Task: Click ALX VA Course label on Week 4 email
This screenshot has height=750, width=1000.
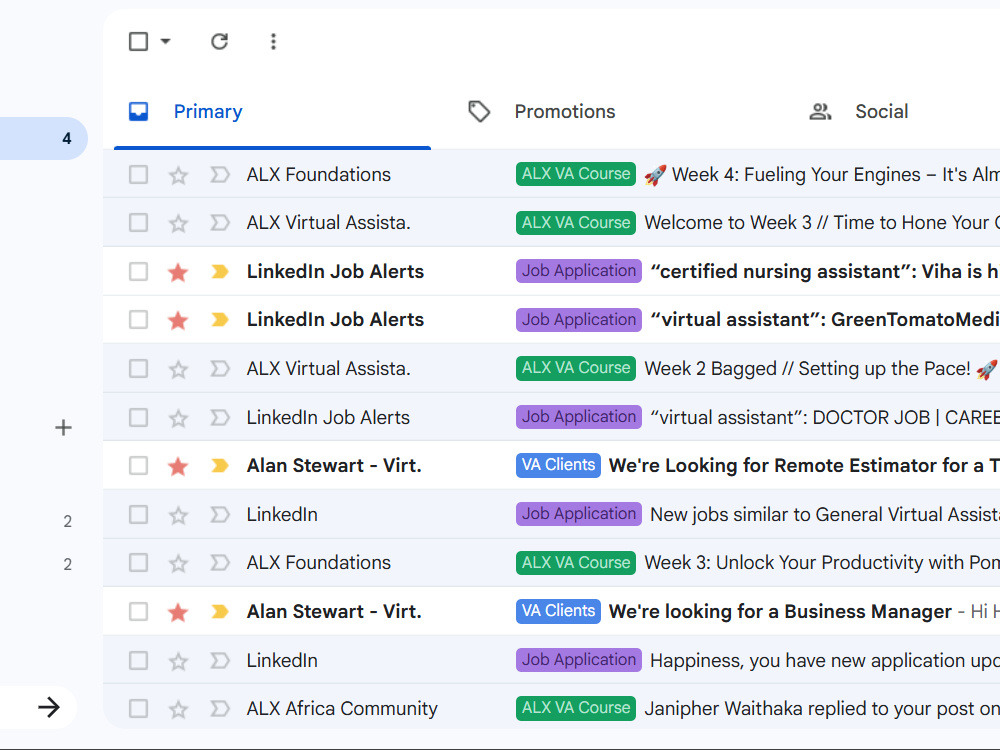Action: point(576,174)
